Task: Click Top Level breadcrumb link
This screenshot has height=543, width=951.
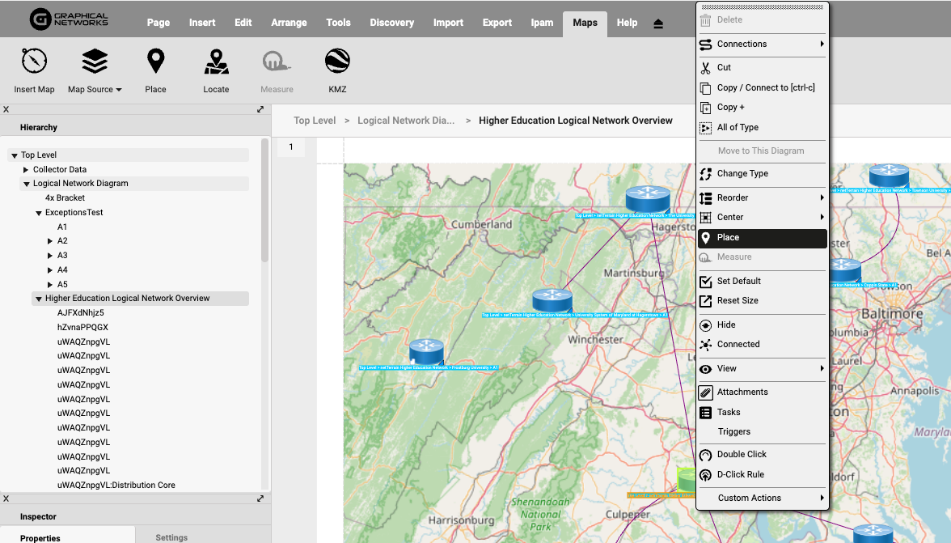Action: (x=314, y=121)
